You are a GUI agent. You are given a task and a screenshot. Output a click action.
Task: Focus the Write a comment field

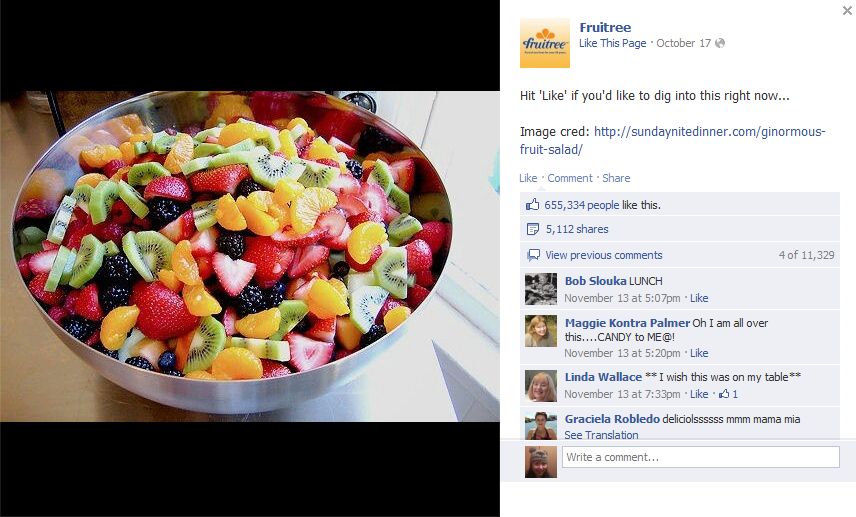point(700,457)
